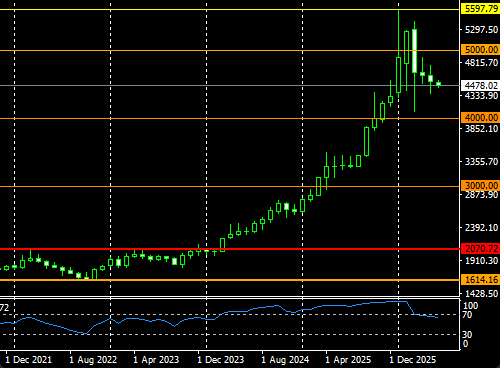500x368 pixels.
Task: Select the orange 4000.00 price label
Action: click(x=480, y=118)
